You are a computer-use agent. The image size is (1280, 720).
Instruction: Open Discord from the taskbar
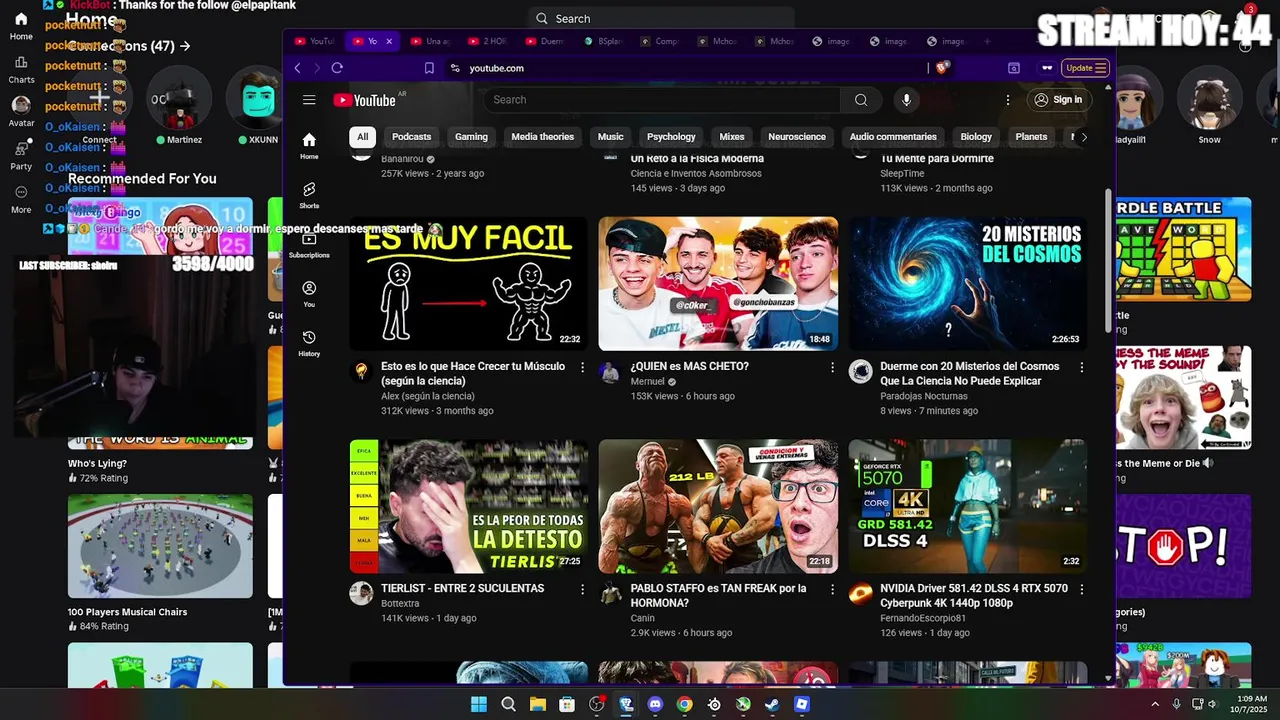(655, 704)
